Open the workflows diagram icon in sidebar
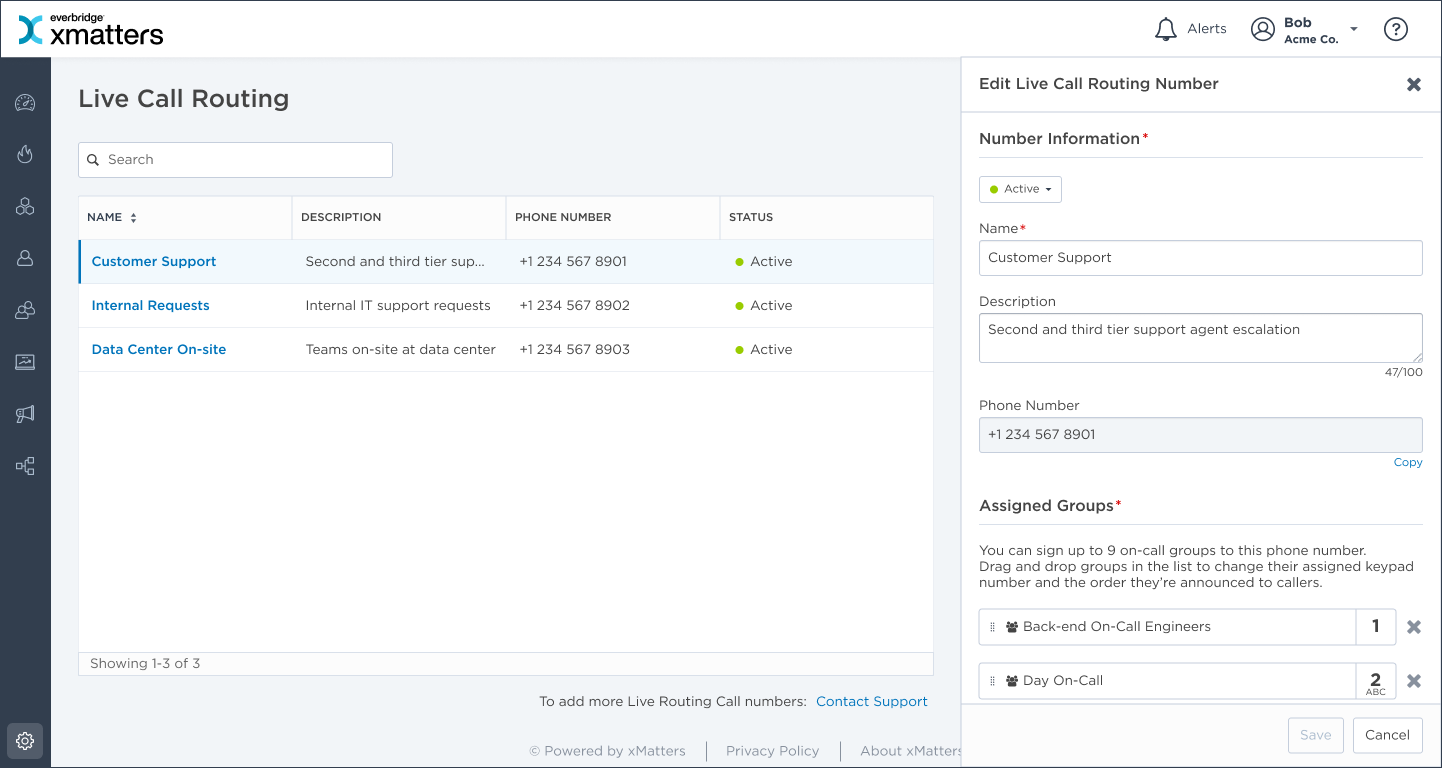The image size is (1442, 768). (25, 466)
